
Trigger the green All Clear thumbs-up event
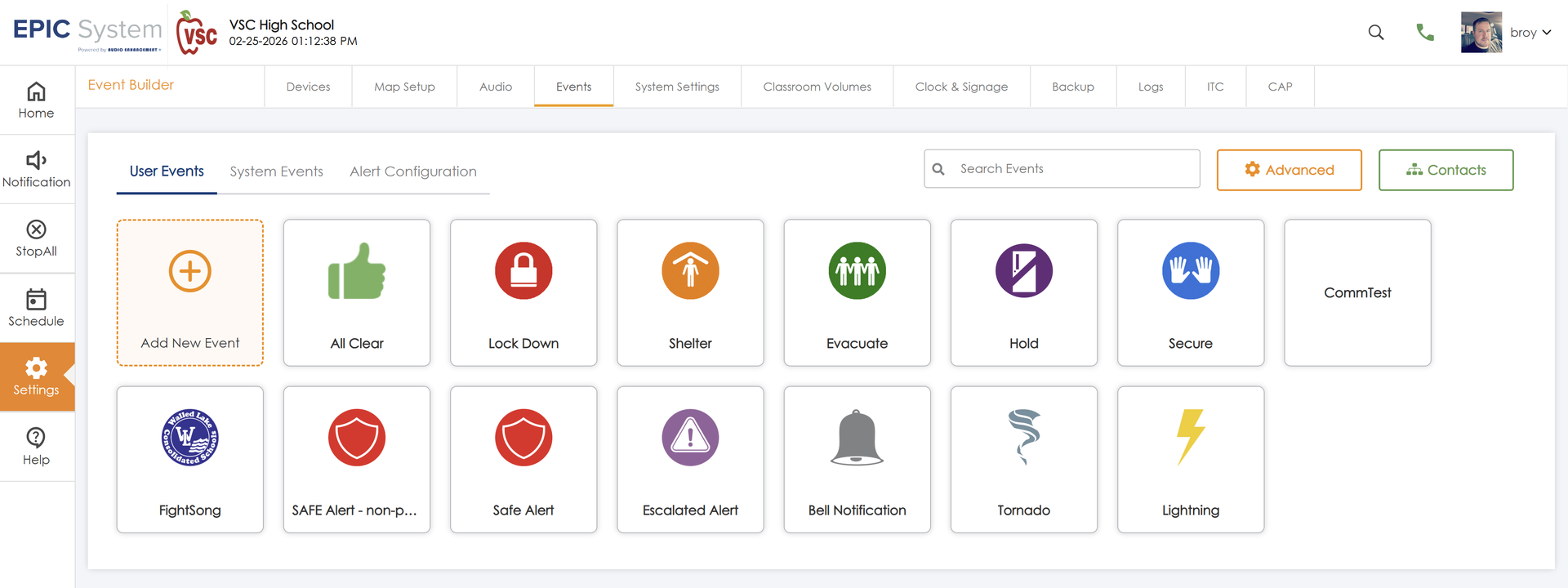point(357,271)
